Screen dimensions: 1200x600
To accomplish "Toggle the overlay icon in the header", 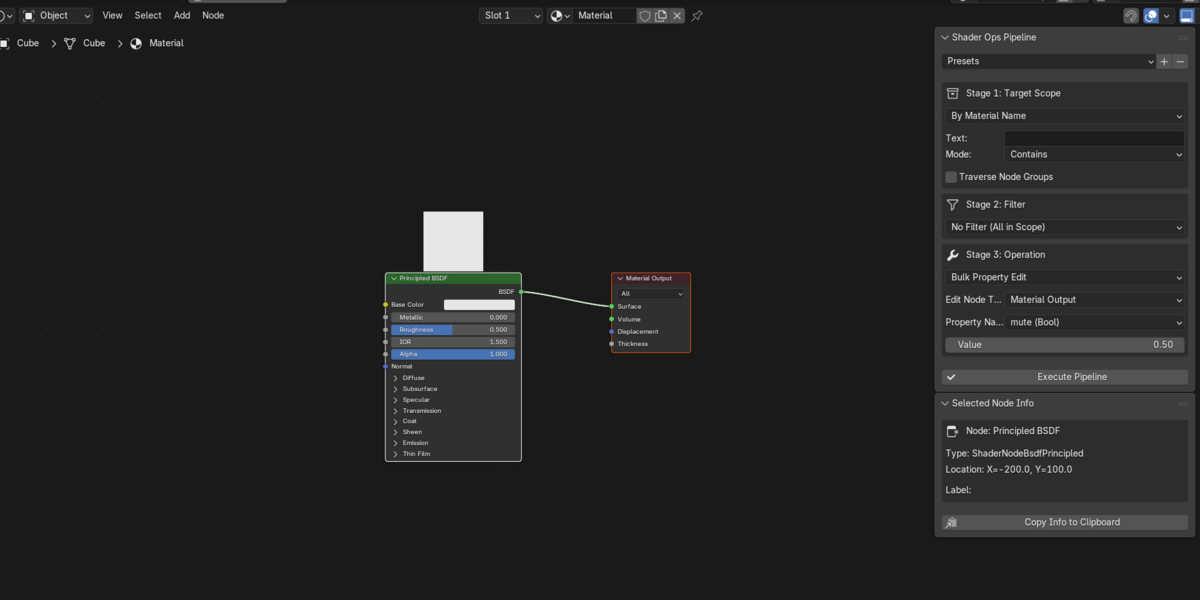I will [1152, 16].
